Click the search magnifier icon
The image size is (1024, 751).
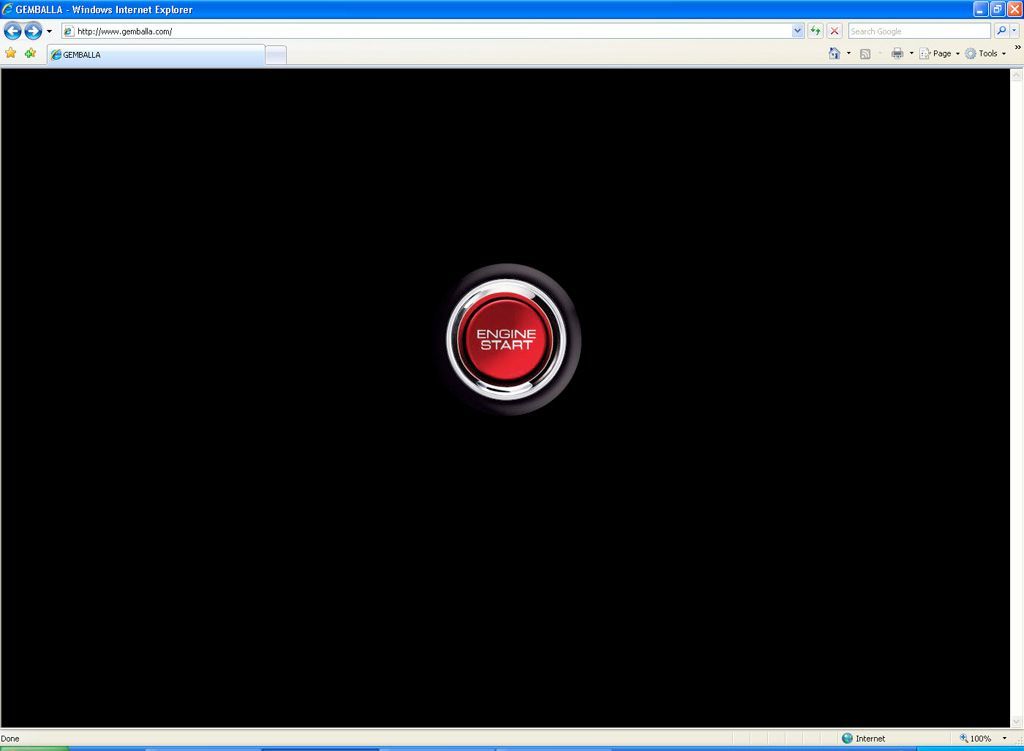coord(1001,31)
